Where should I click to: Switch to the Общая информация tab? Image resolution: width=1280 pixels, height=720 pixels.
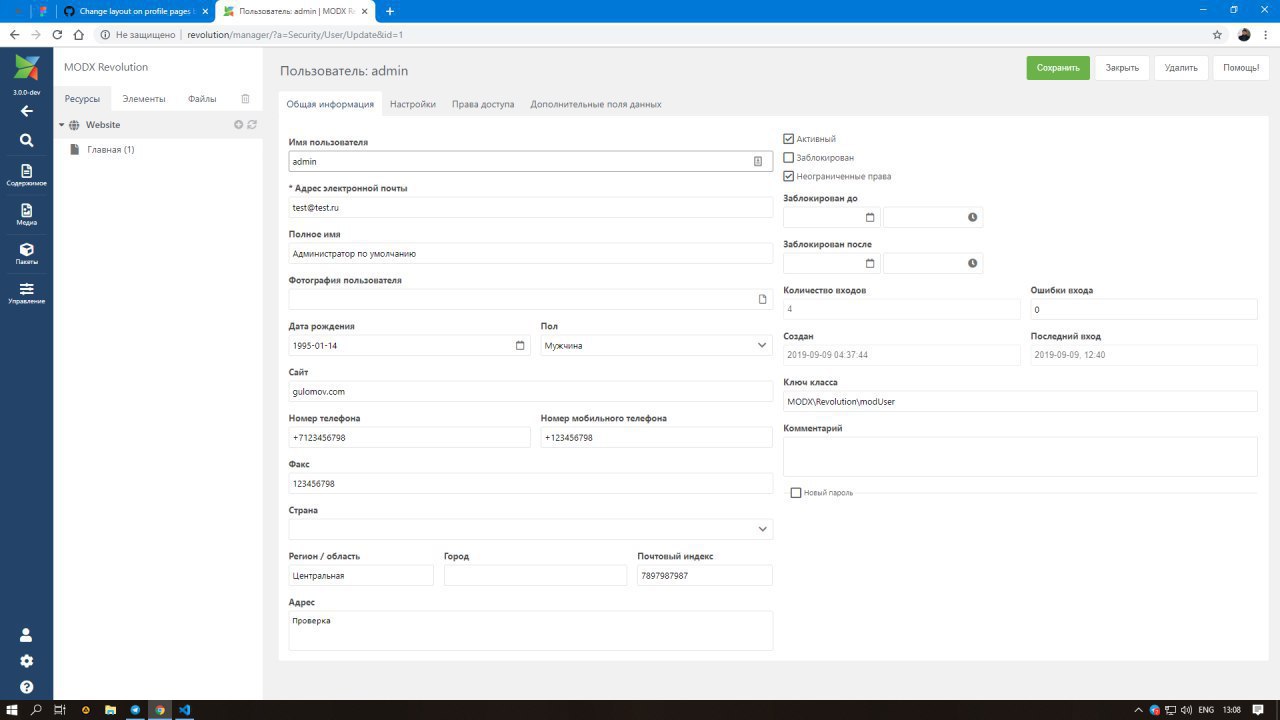(330, 104)
